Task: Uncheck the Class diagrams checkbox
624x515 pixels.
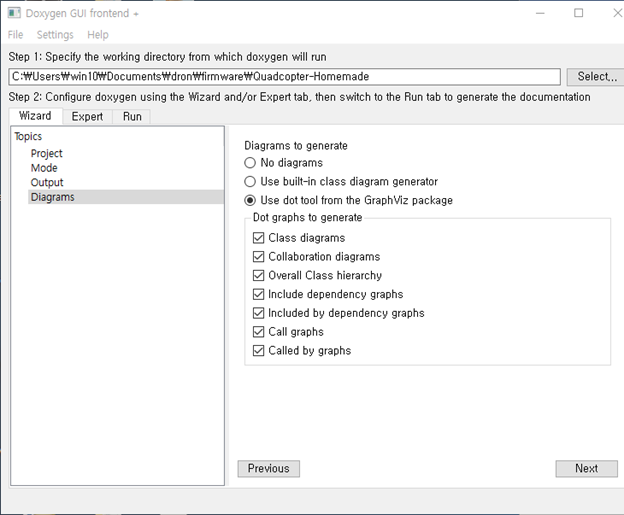Action: coord(259,238)
